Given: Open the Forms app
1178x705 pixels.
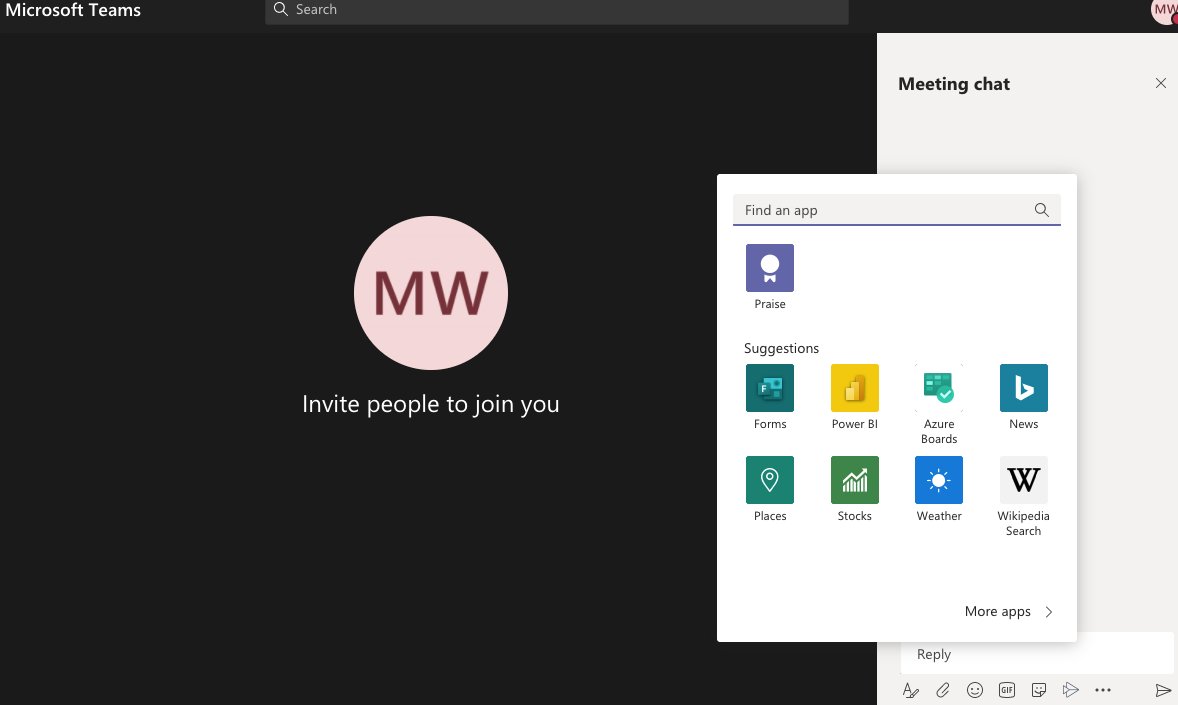Looking at the screenshot, I should click(769, 388).
